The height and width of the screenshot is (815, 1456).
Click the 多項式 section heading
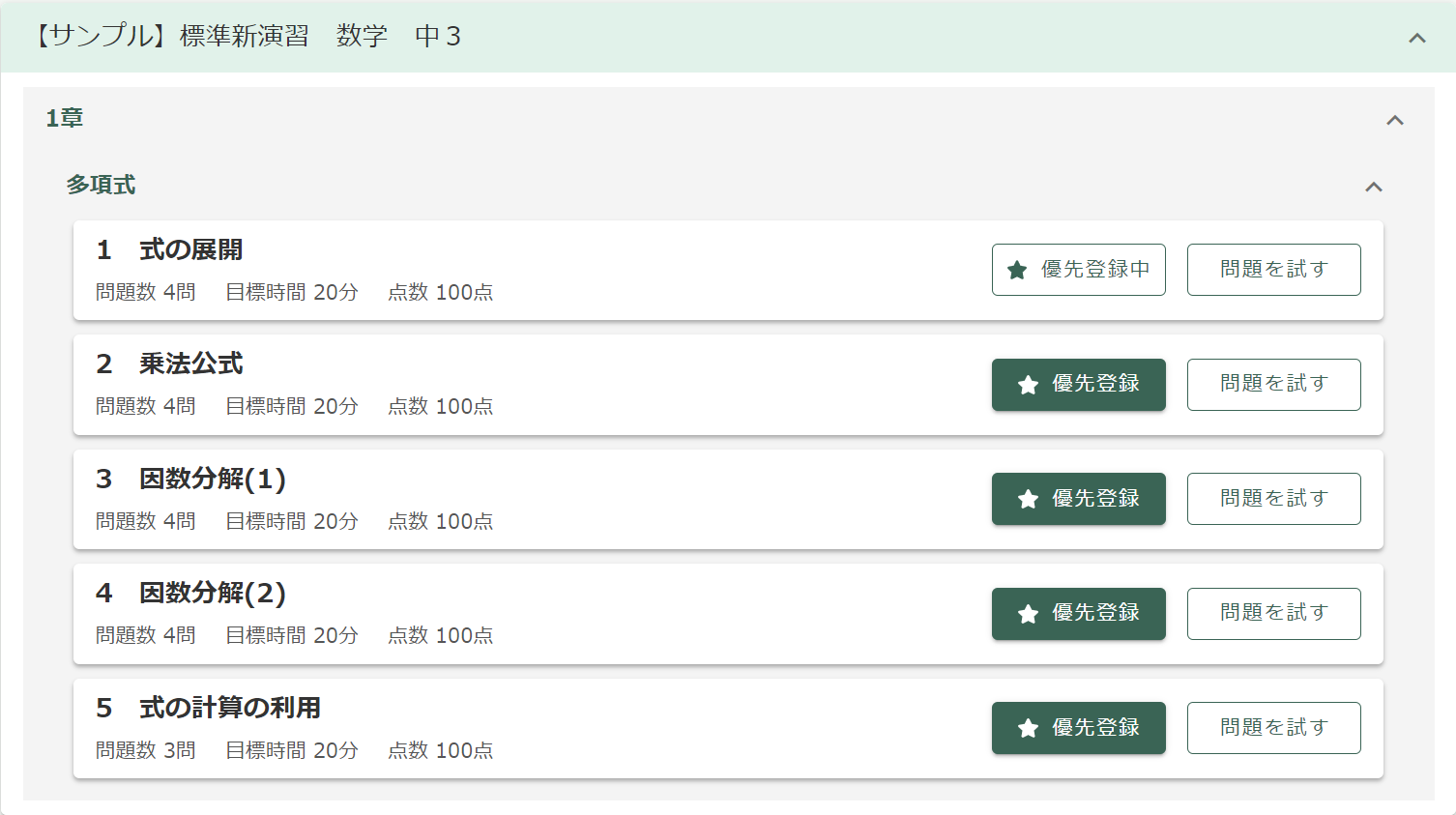pos(101,185)
